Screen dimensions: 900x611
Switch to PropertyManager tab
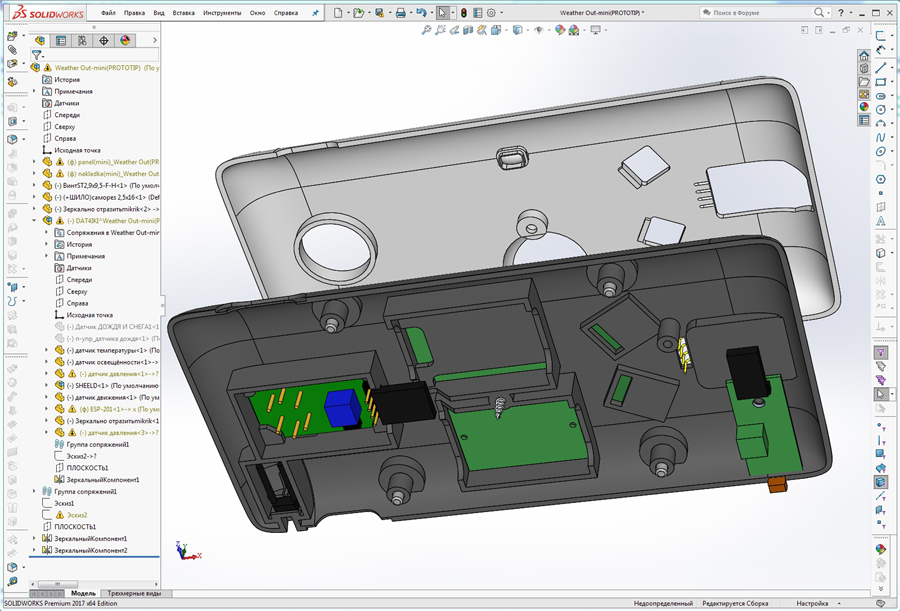click(61, 40)
